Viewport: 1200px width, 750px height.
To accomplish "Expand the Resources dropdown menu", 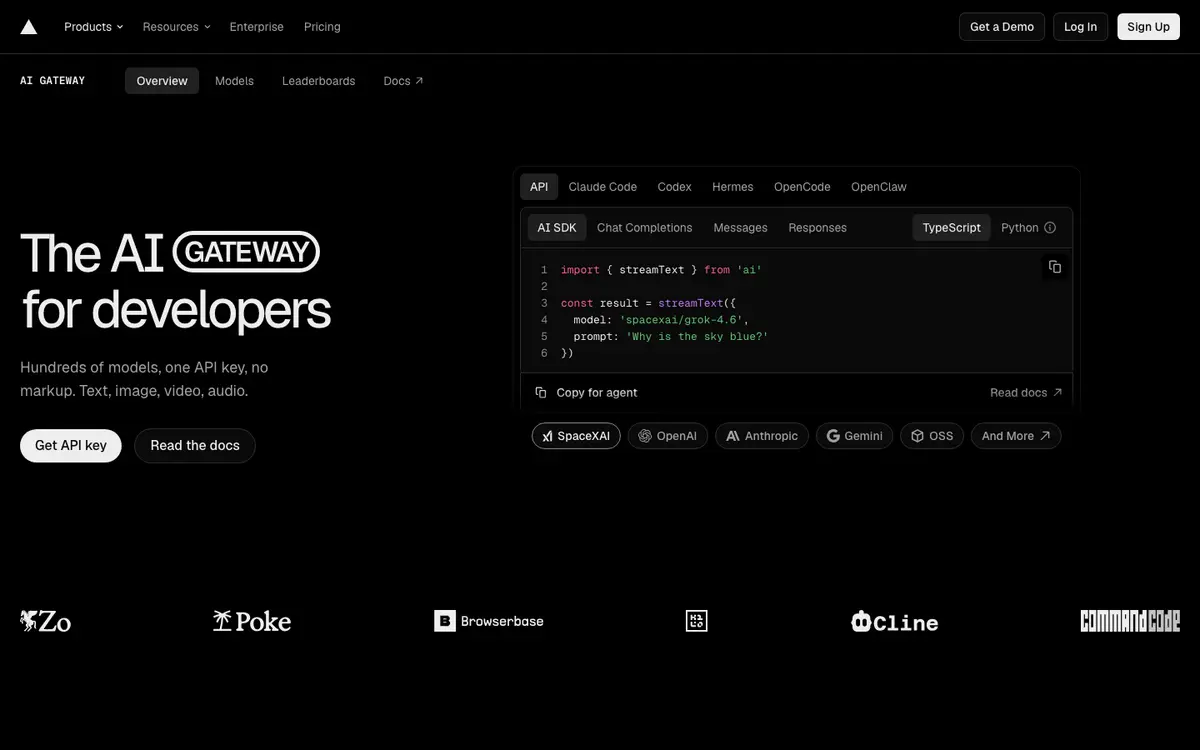I will (176, 27).
